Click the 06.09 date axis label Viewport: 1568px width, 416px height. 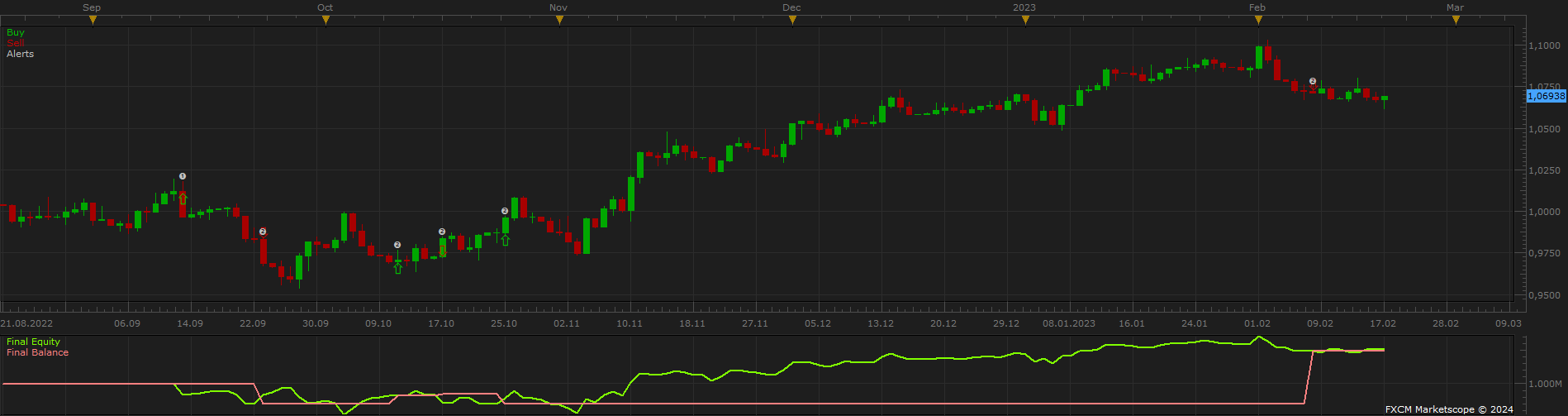click(127, 323)
